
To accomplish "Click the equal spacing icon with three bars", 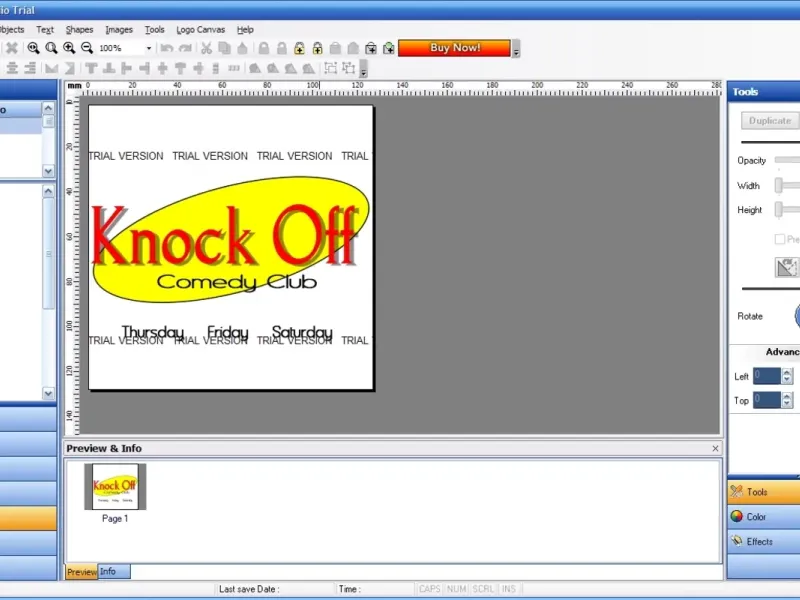I will 234,68.
